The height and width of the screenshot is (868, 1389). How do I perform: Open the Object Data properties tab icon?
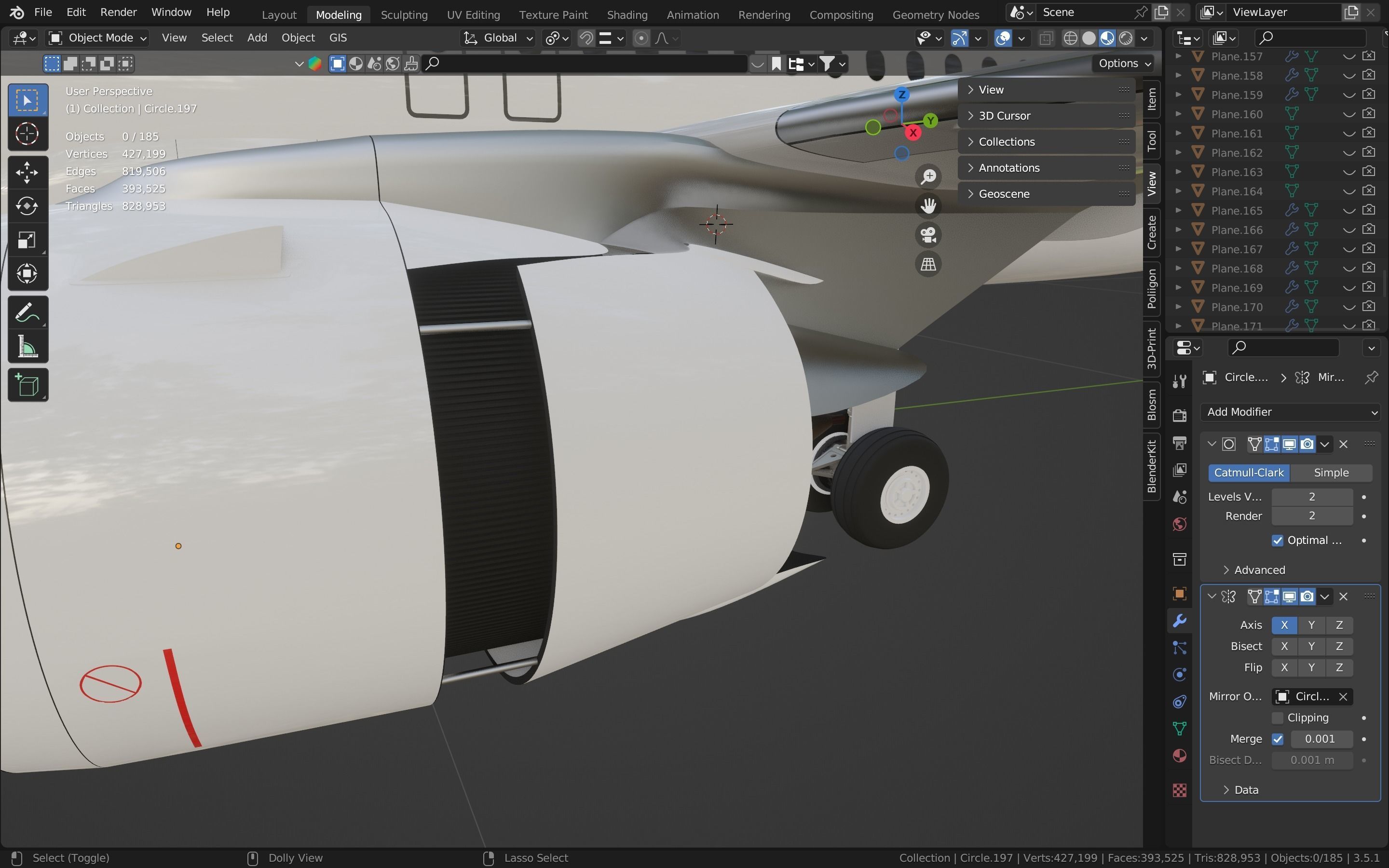pos(1180,729)
